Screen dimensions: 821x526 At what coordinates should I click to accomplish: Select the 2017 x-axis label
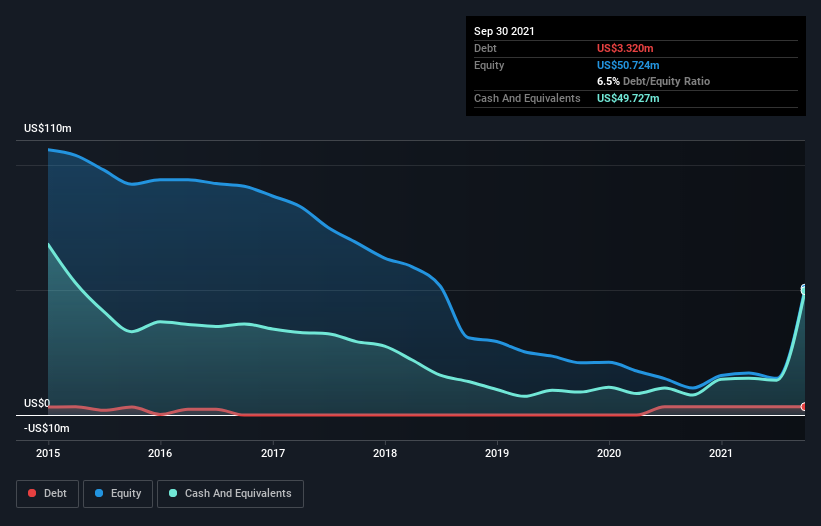click(273, 453)
